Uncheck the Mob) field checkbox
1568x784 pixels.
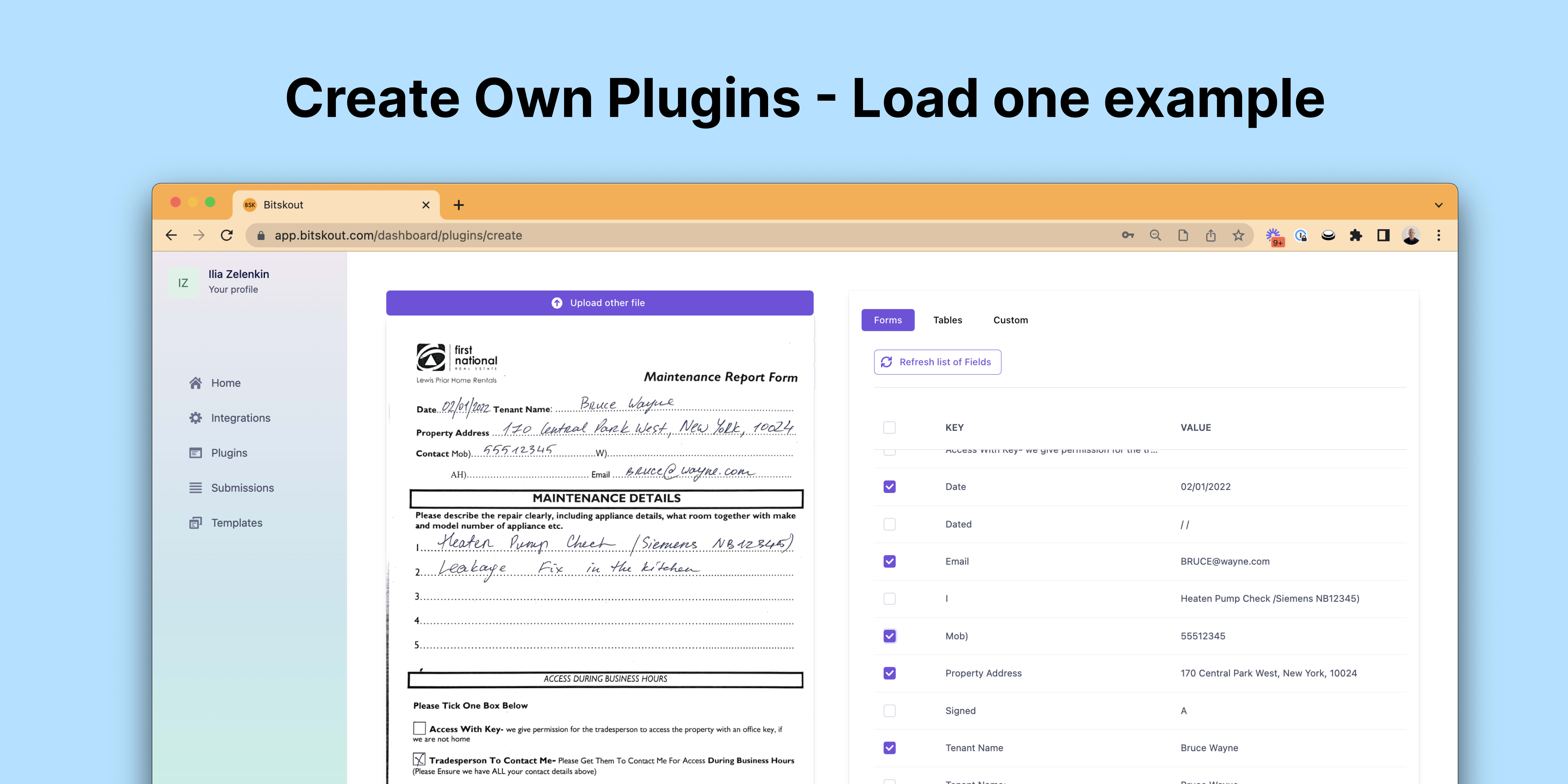(x=889, y=636)
